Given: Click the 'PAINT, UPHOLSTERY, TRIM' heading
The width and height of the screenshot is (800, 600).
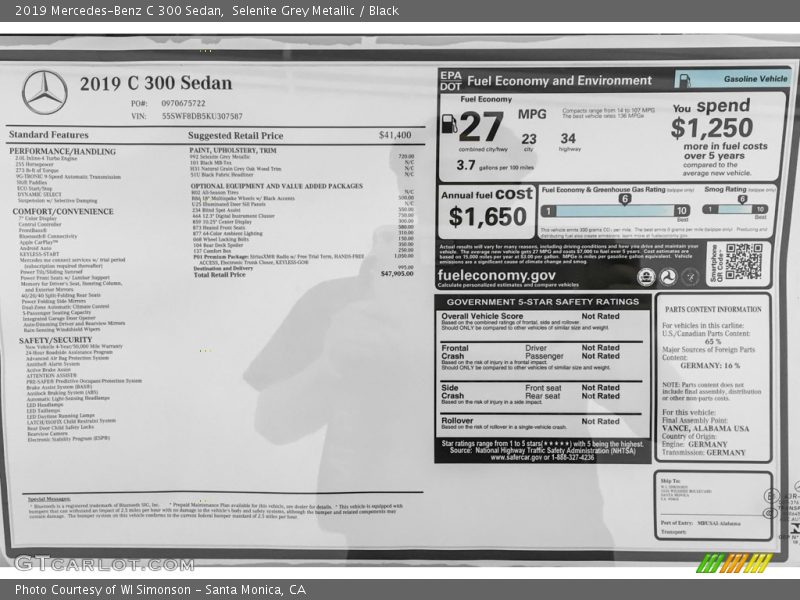Looking at the screenshot, I should click(233, 150).
